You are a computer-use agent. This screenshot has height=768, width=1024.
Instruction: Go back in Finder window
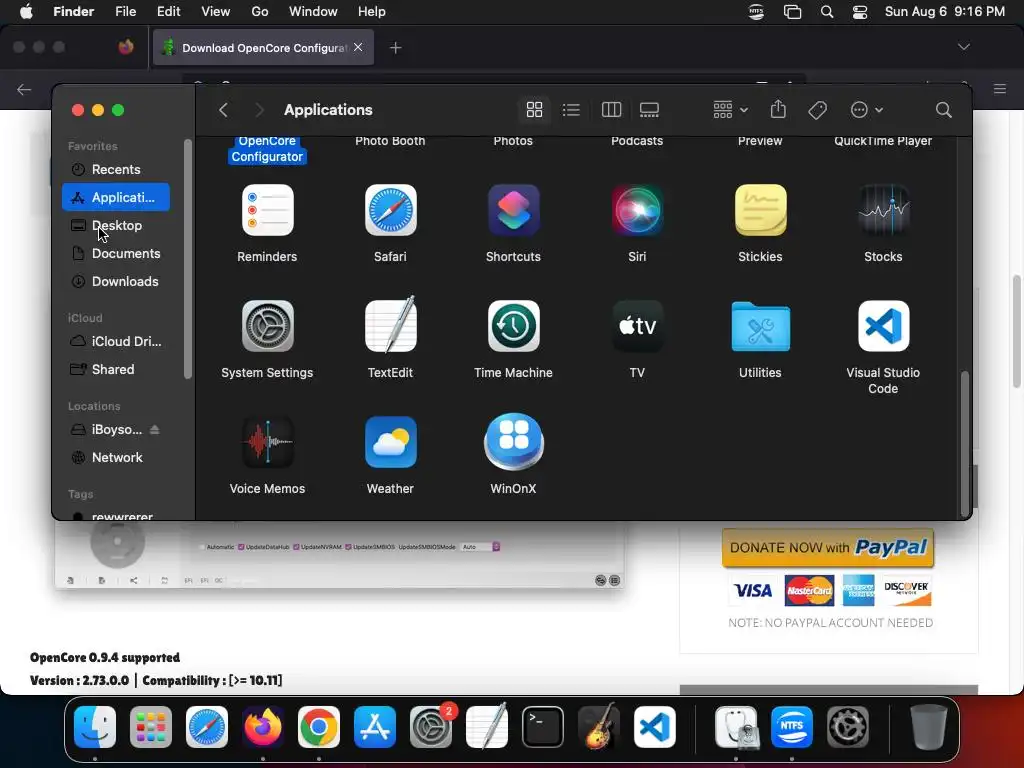pos(223,110)
